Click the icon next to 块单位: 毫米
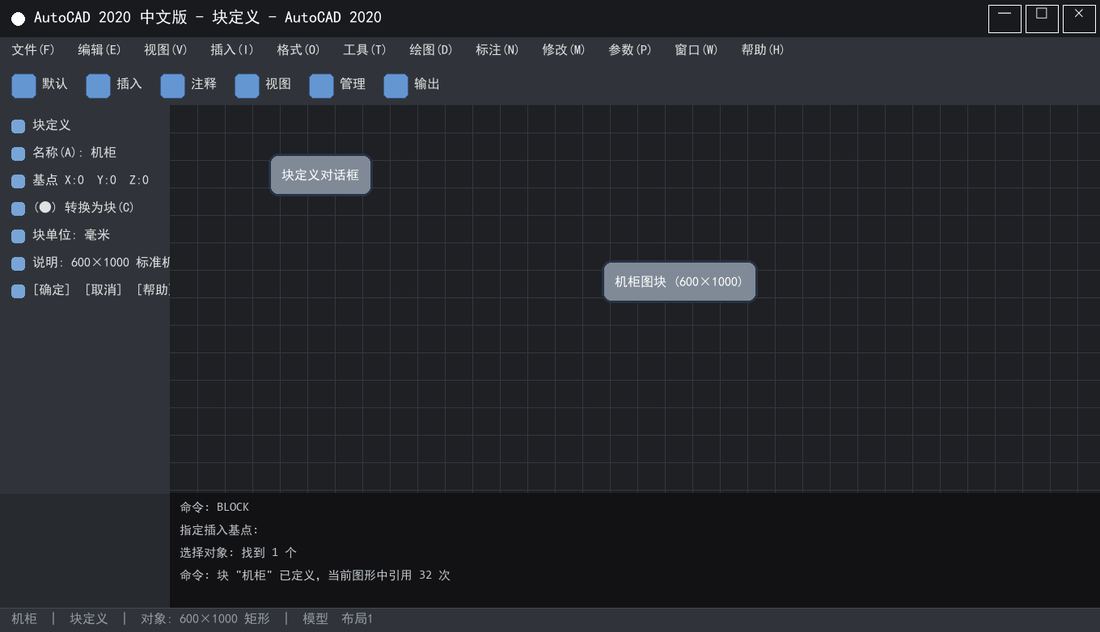This screenshot has width=1100, height=632. pyautogui.click(x=18, y=236)
